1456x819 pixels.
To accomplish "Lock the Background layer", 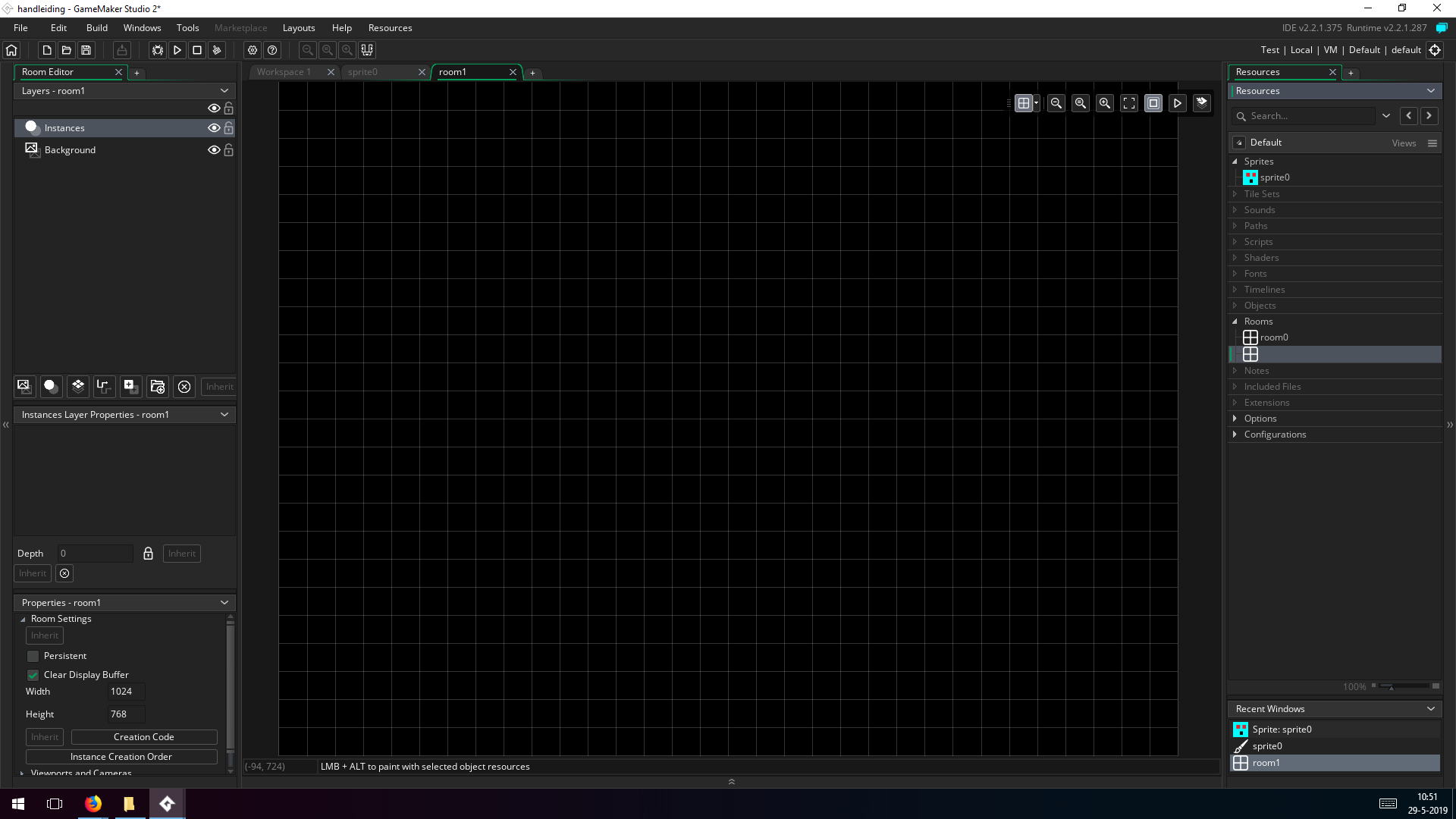I will pyautogui.click(x=228, y=150).
